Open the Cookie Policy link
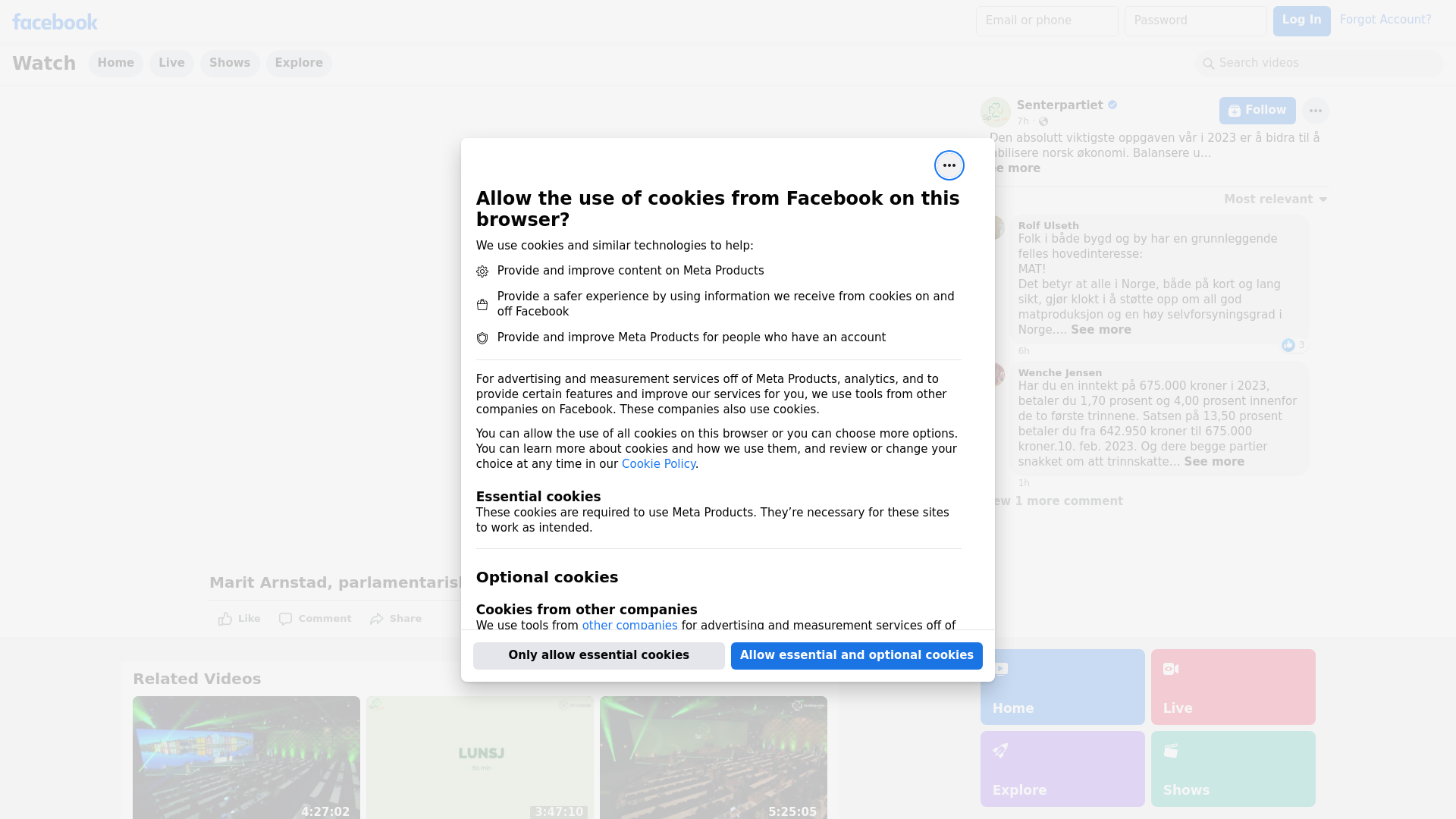This screenshot has height=819, width=1456. [658, 464]
